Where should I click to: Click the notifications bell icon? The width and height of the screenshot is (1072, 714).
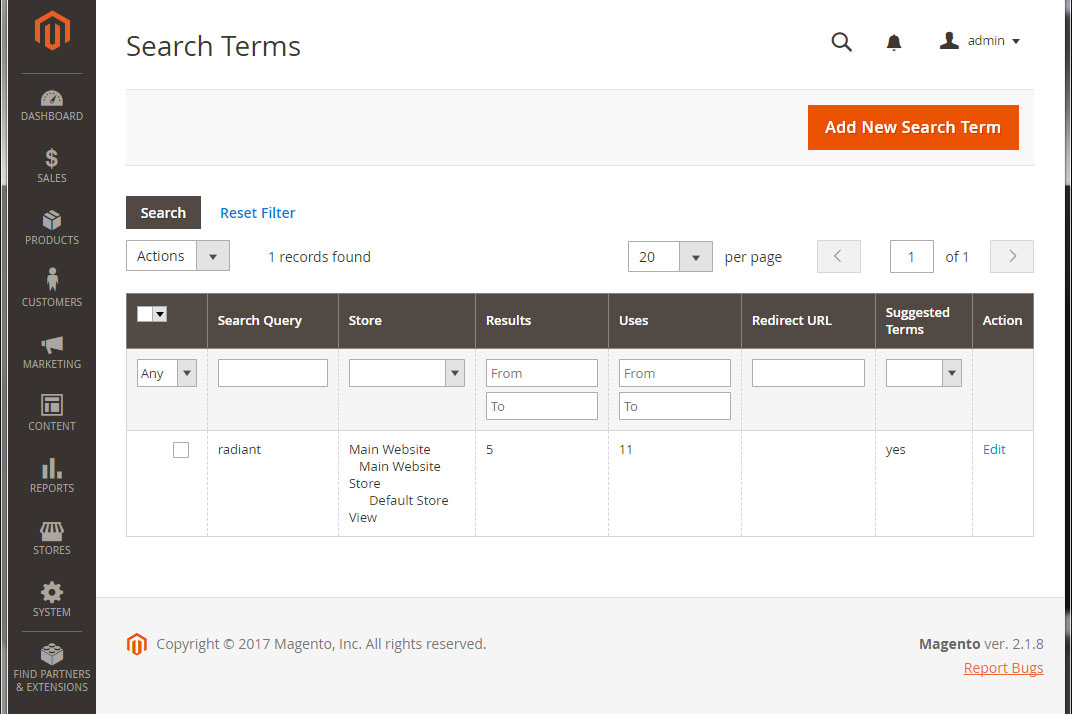point(893,42)
